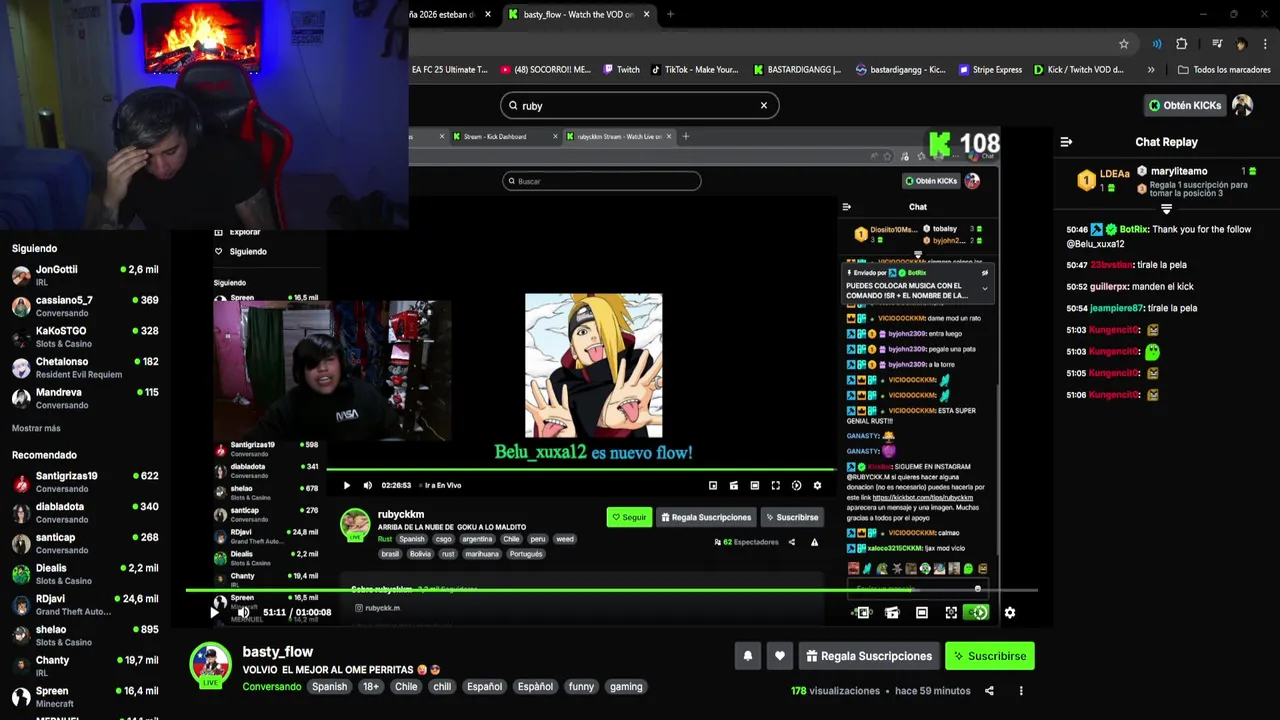
Task: Turn on notifications bell for basty_flow
Action: tap(747, 656)
